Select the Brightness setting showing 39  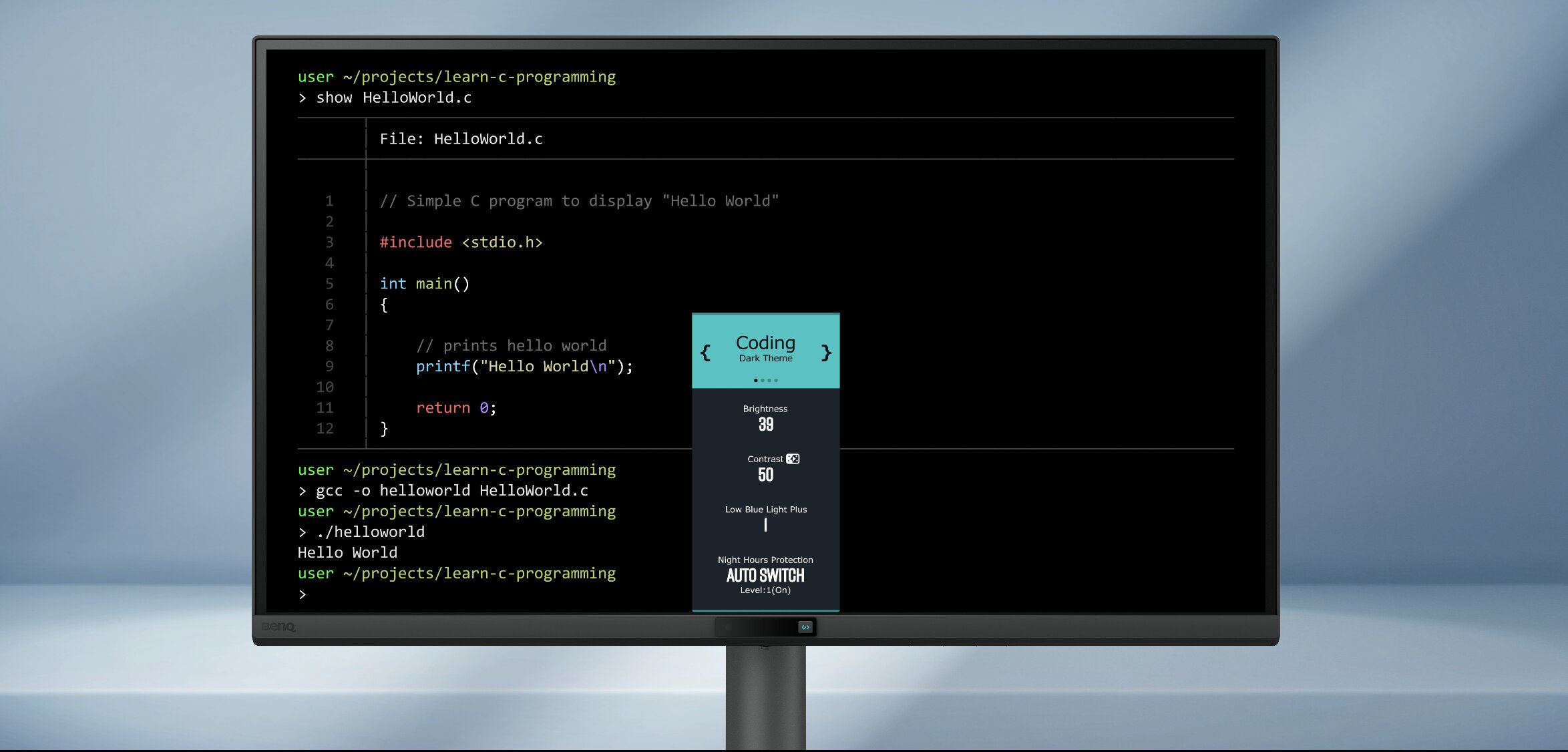[x=765, y=418]
